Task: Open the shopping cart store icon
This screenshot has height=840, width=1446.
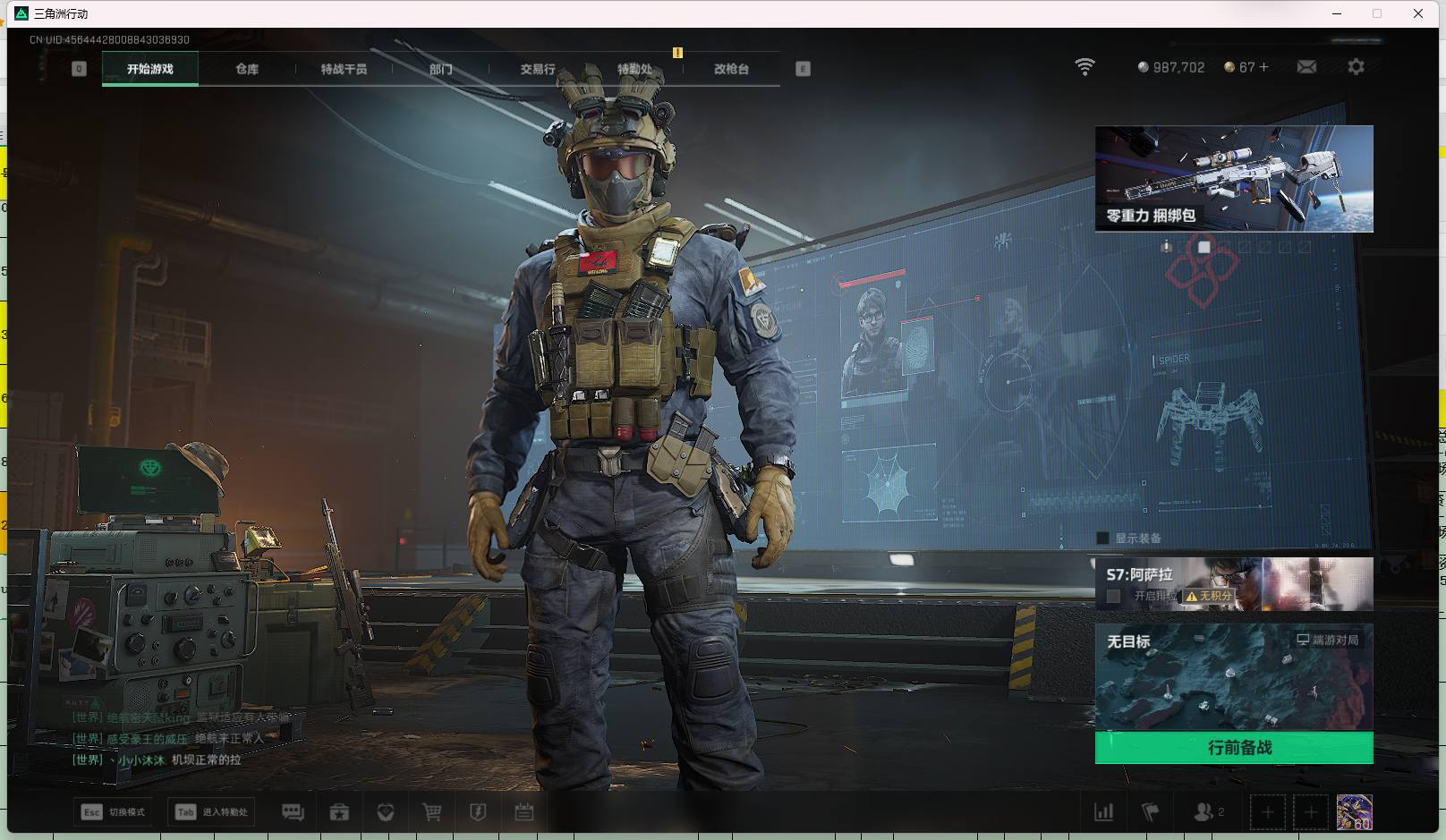Action: coord(432,812)
